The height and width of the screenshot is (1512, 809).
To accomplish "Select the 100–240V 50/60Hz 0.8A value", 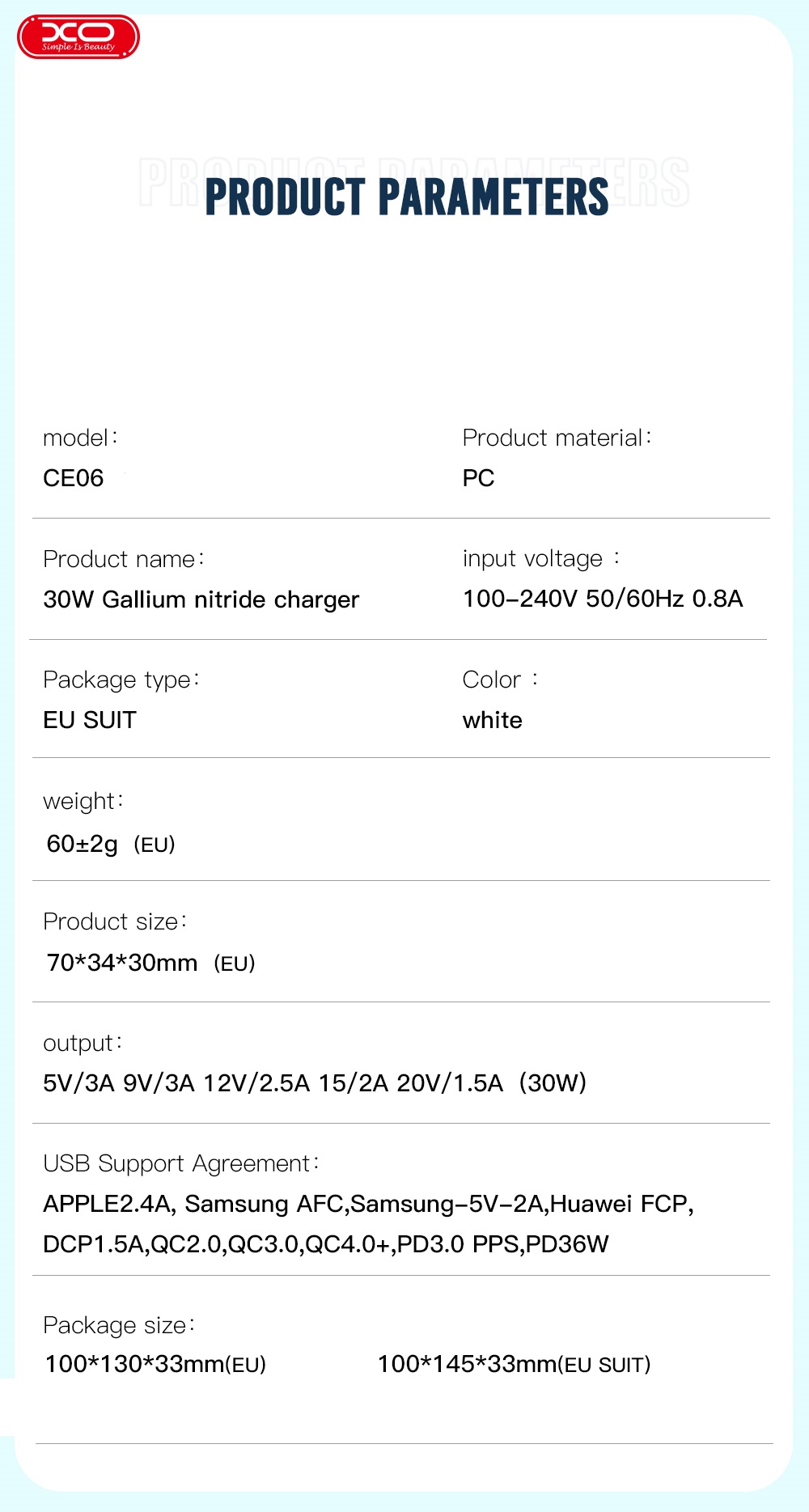I will 603,599.
